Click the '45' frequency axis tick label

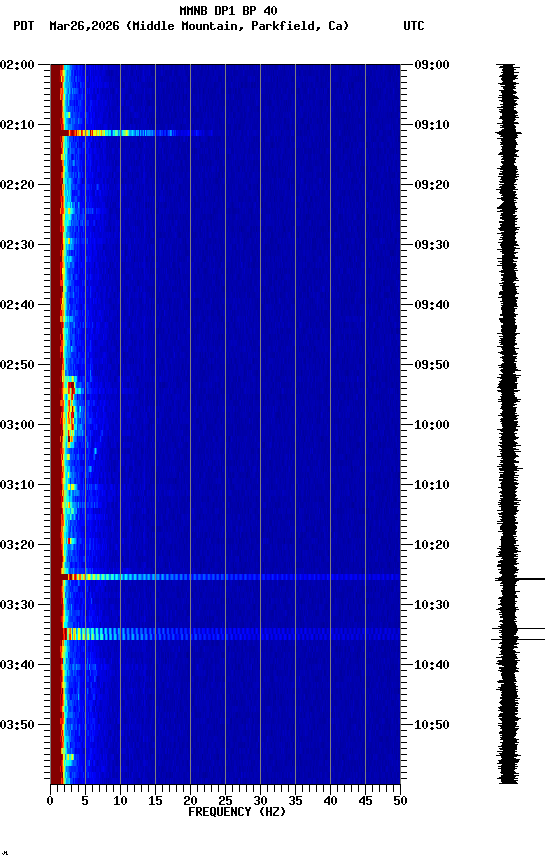coord(365,801)
